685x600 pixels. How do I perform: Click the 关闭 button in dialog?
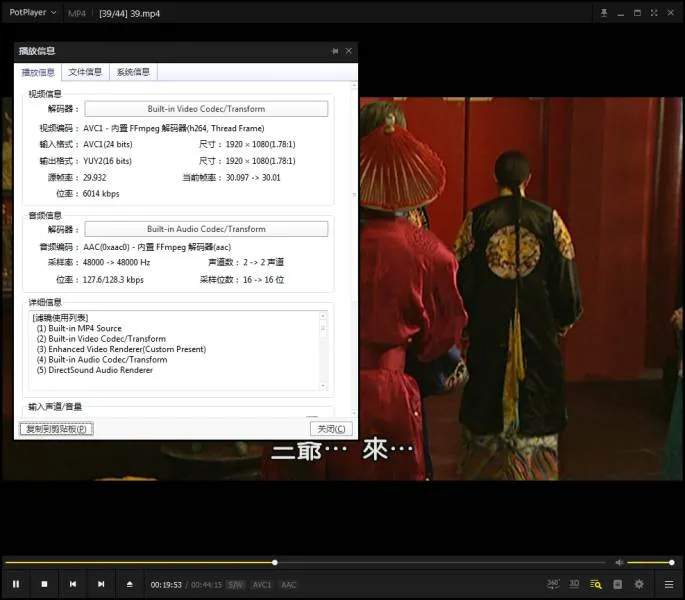(x=329, y=429)
